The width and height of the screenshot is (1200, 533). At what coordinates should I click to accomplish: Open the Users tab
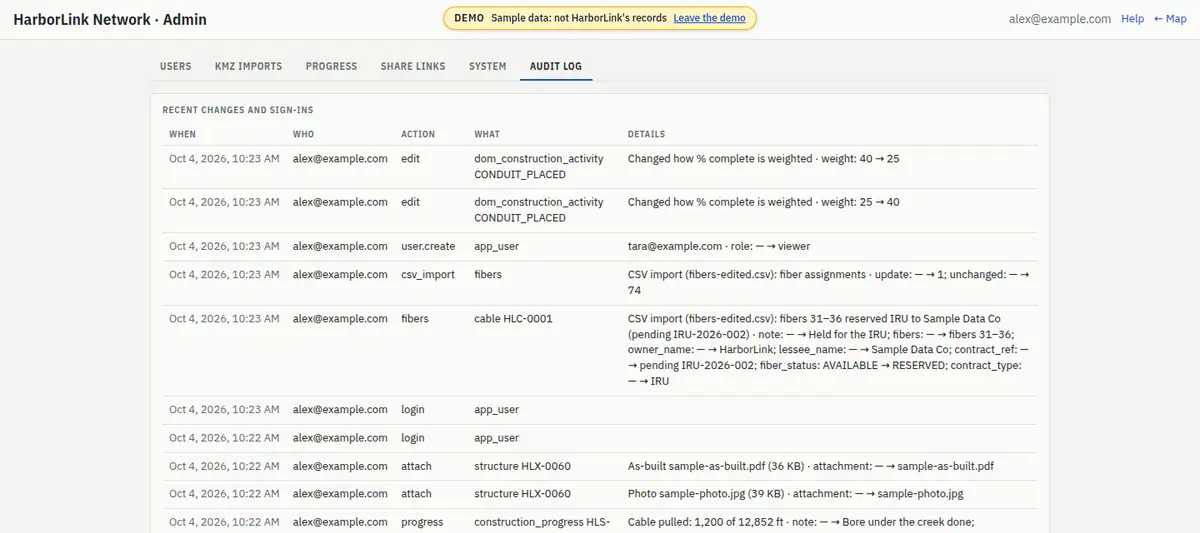pos(176,66)
